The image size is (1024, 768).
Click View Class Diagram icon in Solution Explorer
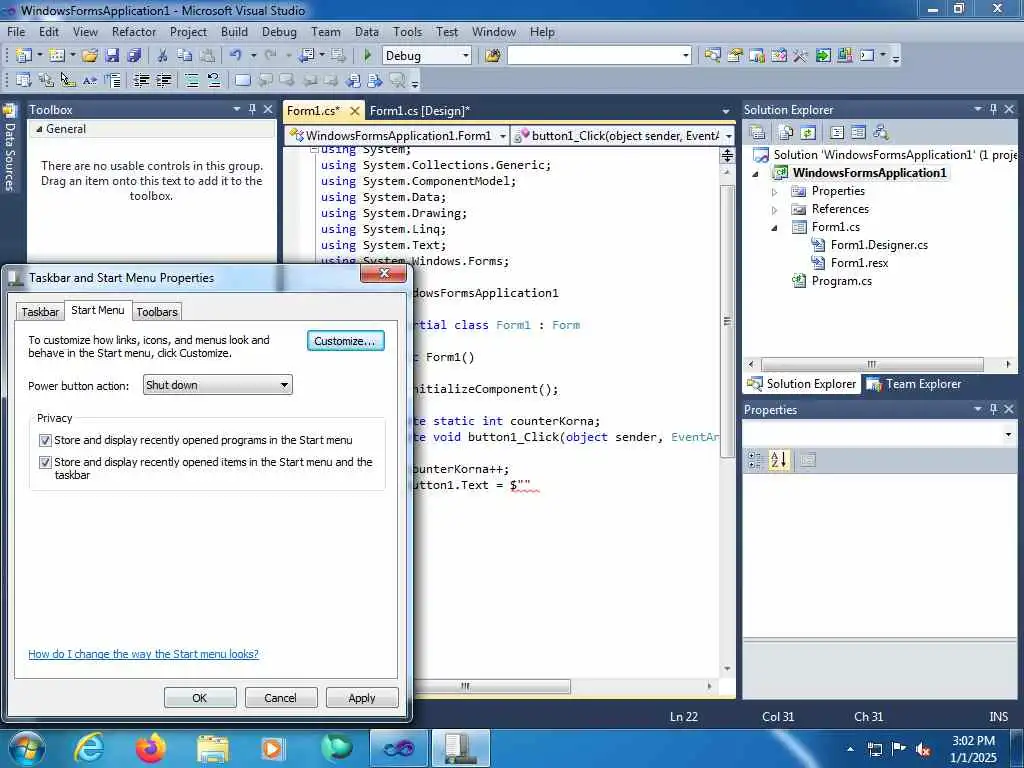click(x=881, y=133)
